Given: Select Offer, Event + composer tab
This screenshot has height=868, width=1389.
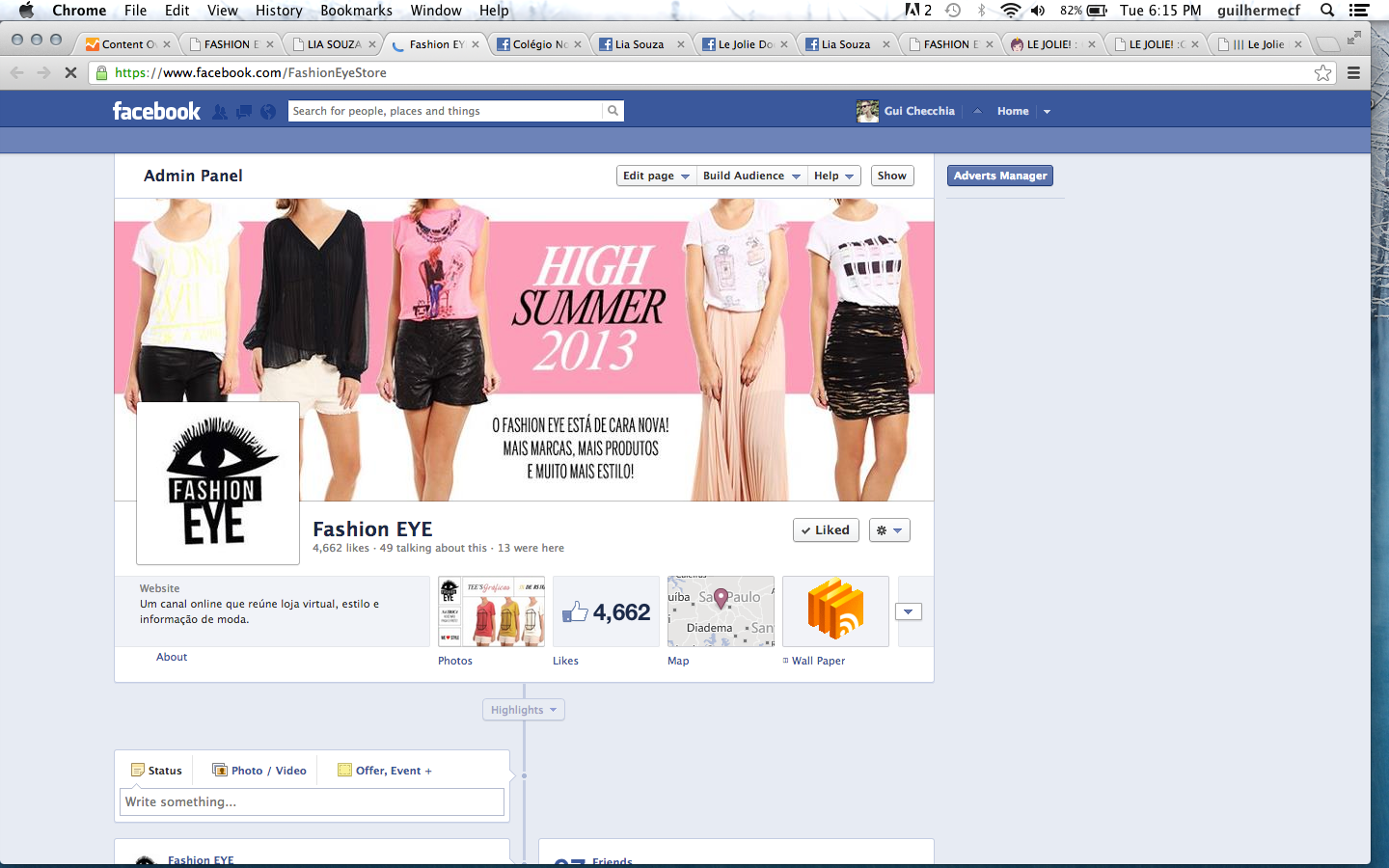Looking at the screenshot, I should tap(385, 771).
